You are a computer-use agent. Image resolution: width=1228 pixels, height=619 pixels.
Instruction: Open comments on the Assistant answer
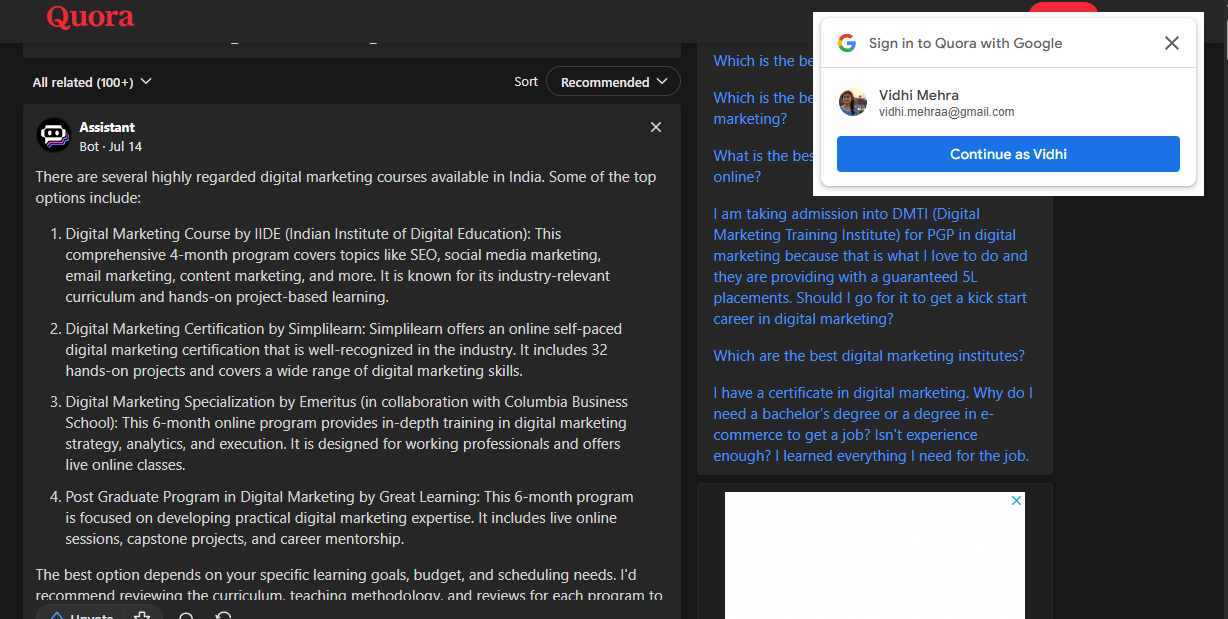(186, 615)
